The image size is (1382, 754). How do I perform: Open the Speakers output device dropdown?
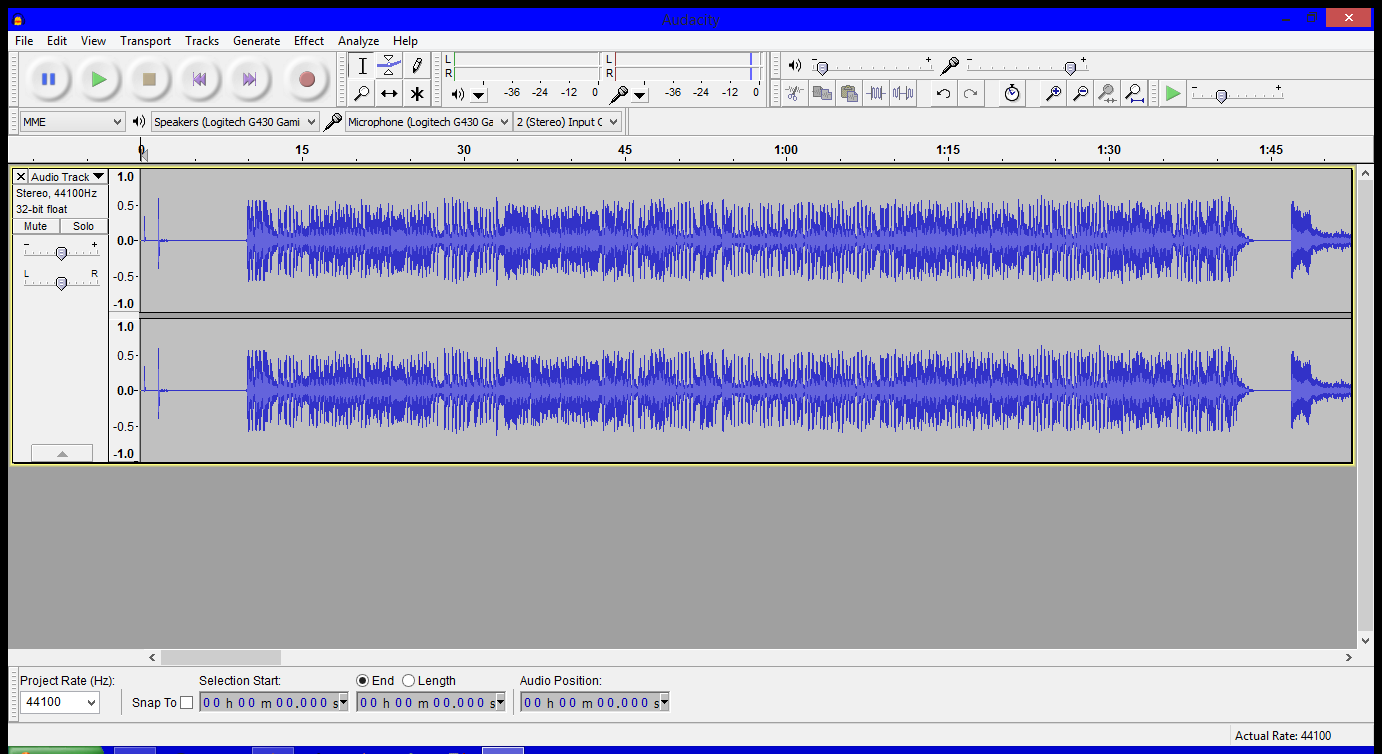pos(235,122)
